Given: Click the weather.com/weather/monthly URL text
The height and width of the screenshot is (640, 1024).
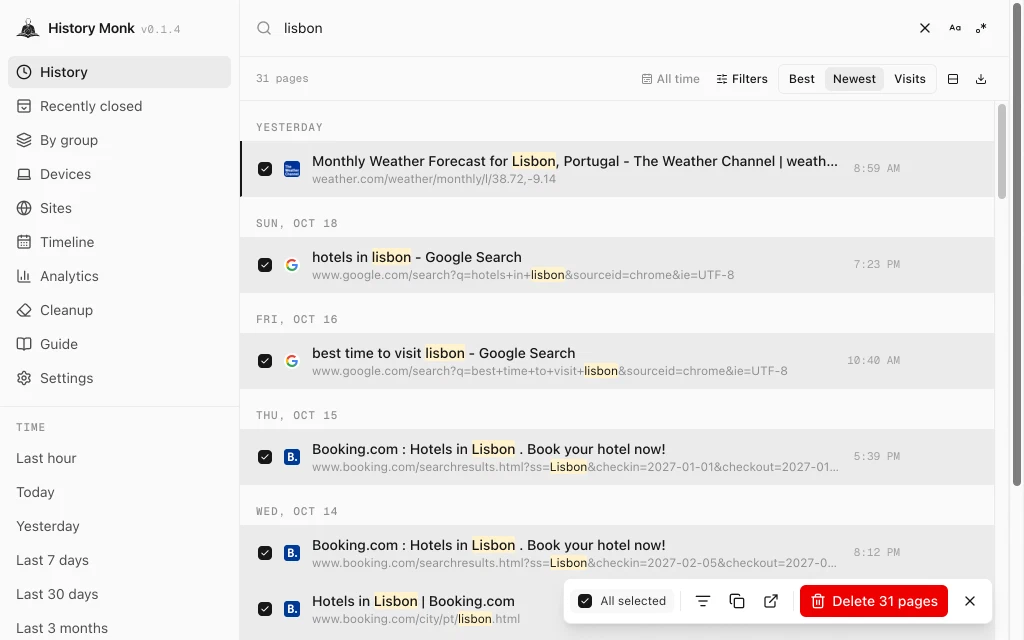Looking at the screenshot, I should coord(434,179).
